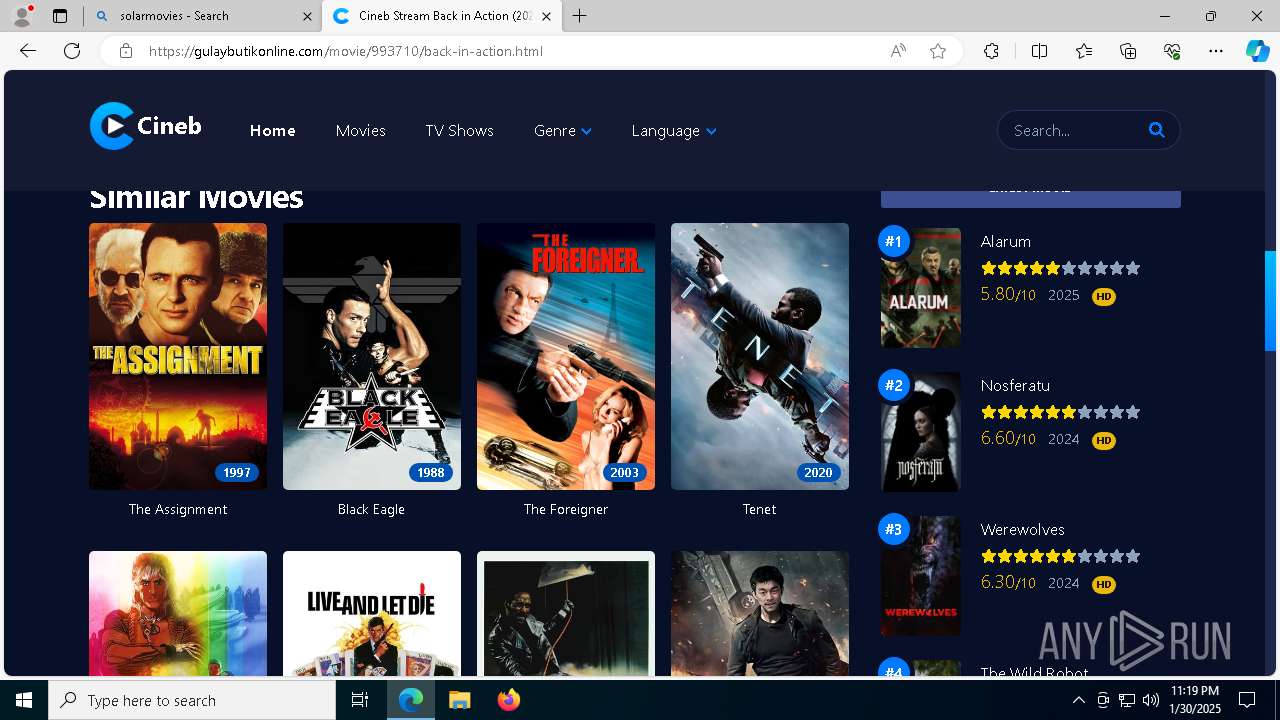Open the Favorites list icon
The height and width of the screenshot is (720, 1280).
1084,51
